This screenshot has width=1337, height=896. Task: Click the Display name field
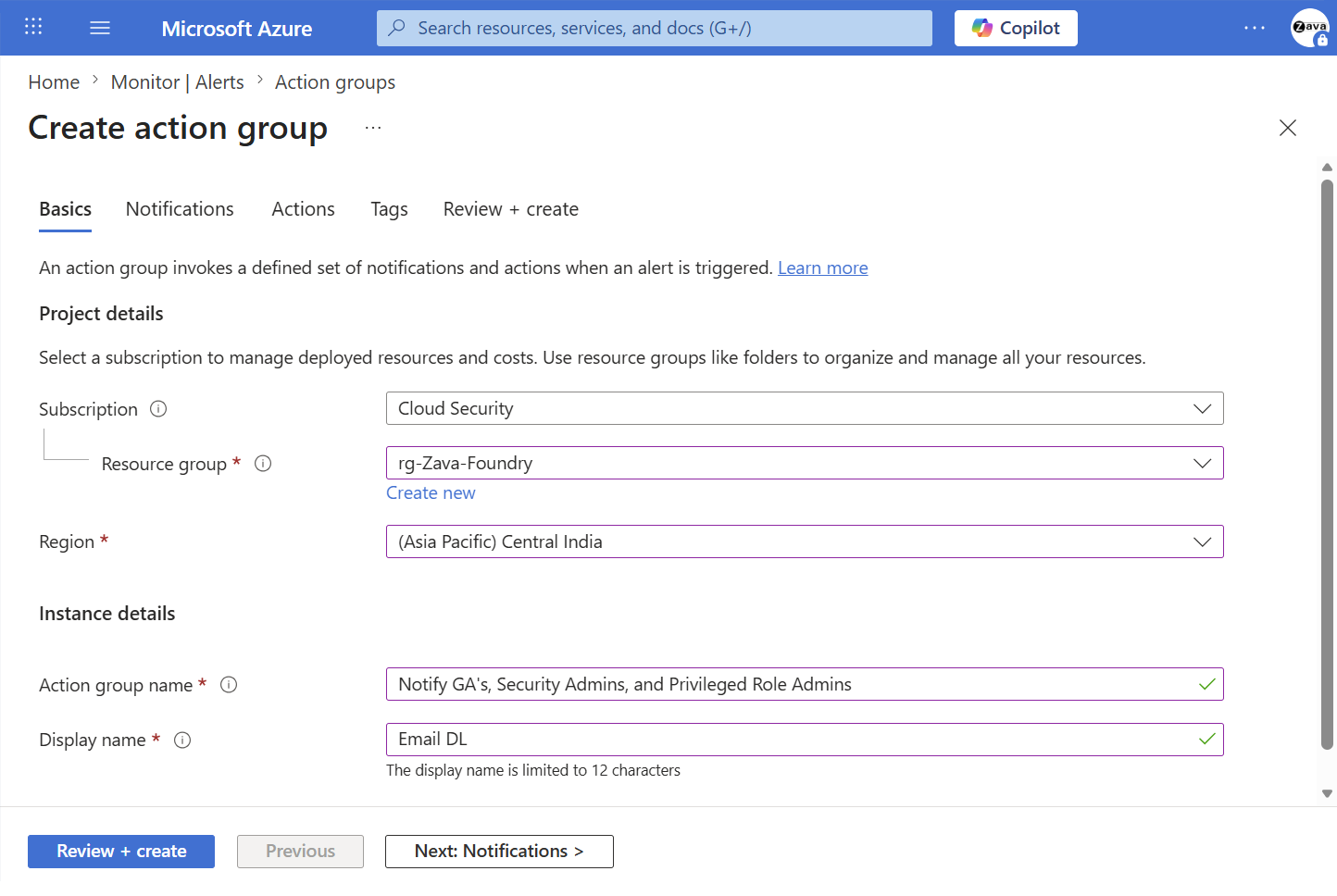click(x=805, y=740)
